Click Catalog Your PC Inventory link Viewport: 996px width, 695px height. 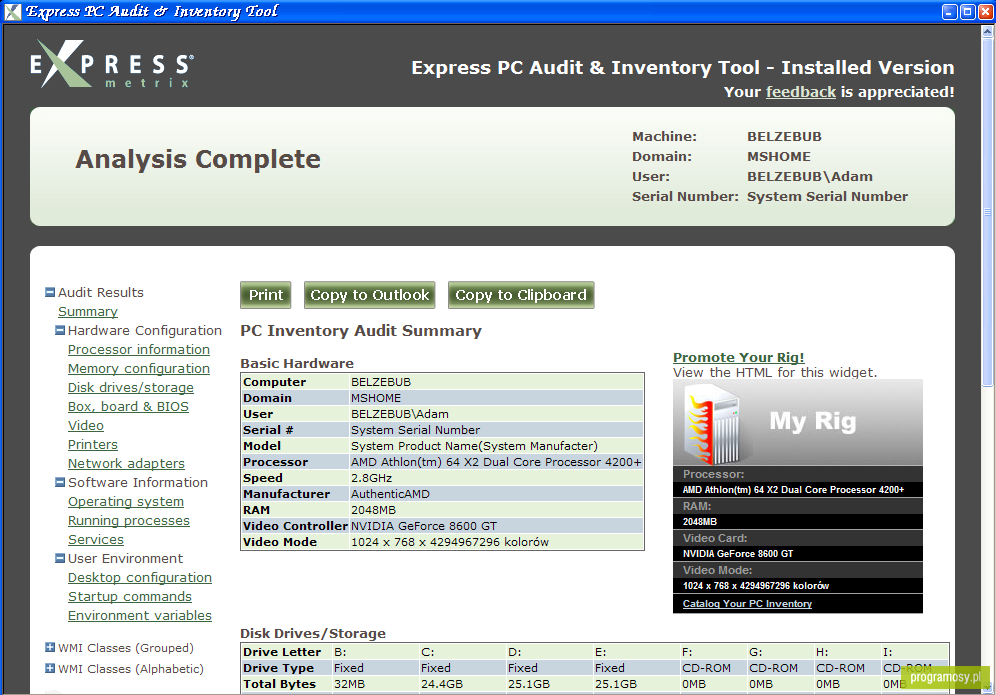click(x=747, y=604)
